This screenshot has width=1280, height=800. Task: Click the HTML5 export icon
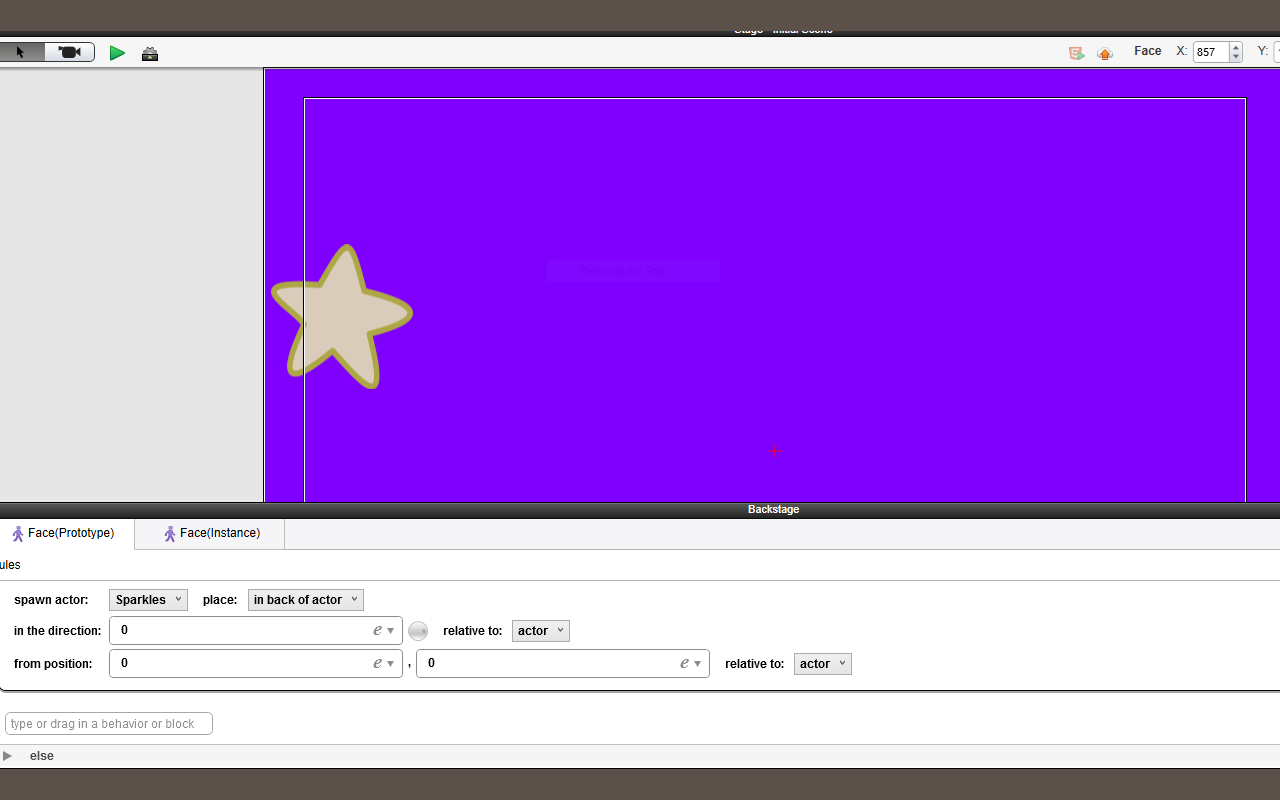(1077, 52)
